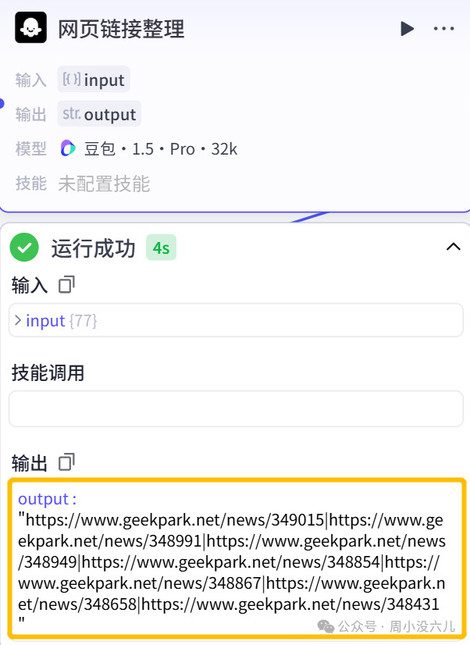470x645 pixels.
Task: Click the green run success checkmark icon
Action: coord(24,247)
